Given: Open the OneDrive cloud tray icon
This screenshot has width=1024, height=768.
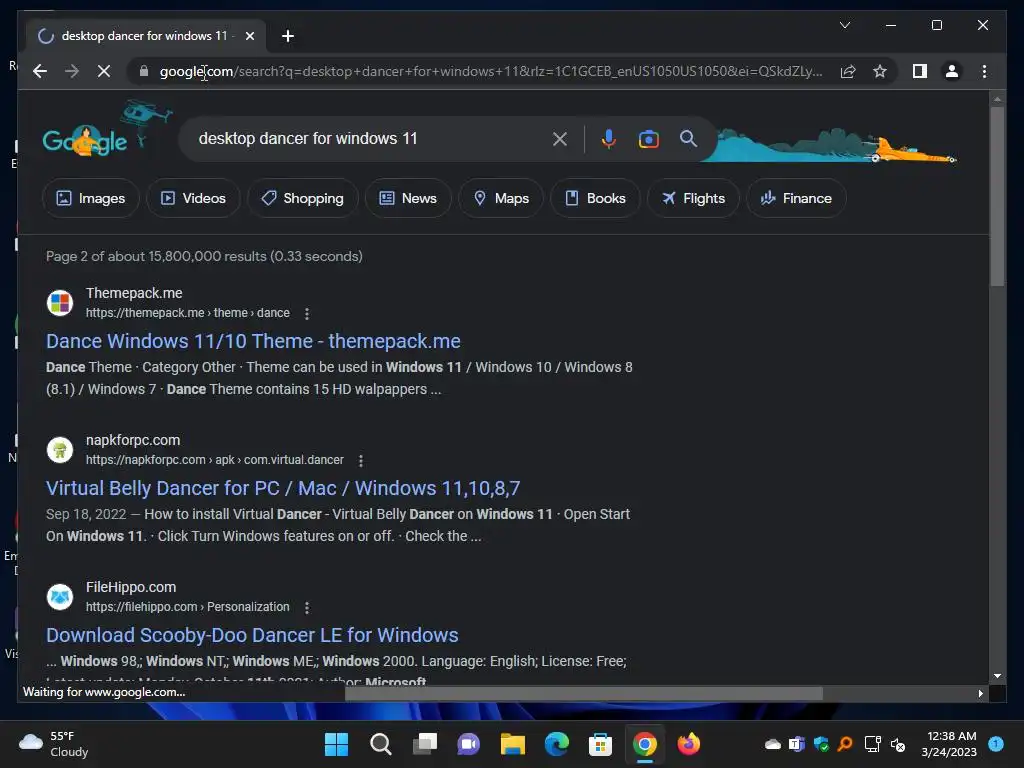Looking at the screenshot, I should [x=773, y=744].
